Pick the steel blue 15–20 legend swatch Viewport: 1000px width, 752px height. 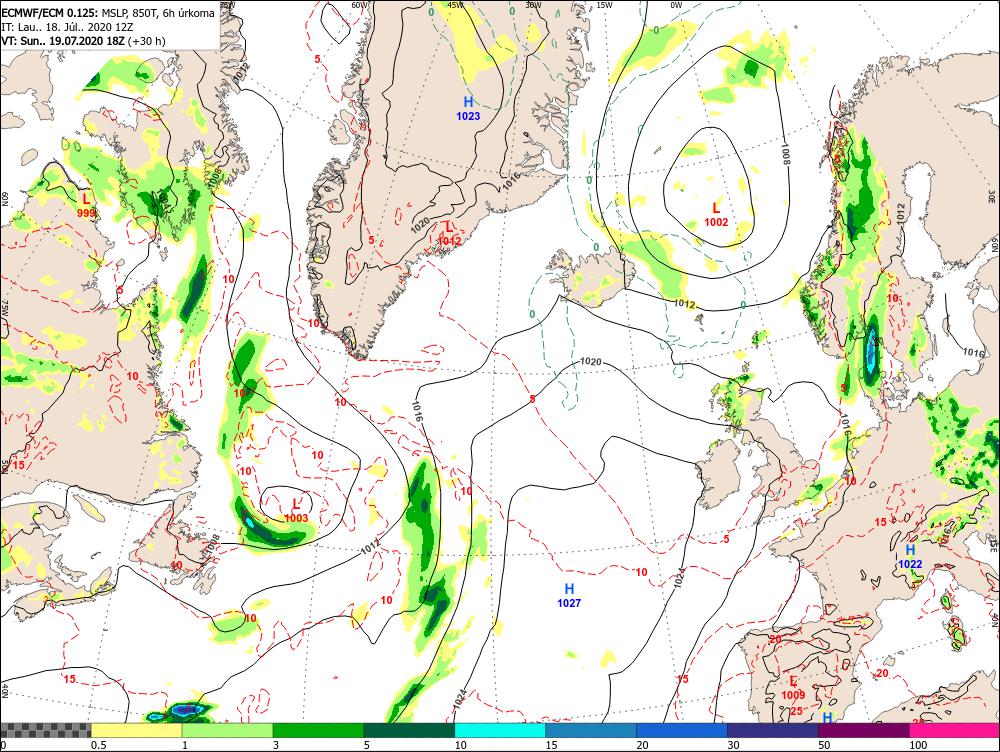pyautogui.click(x=591, y=730)
